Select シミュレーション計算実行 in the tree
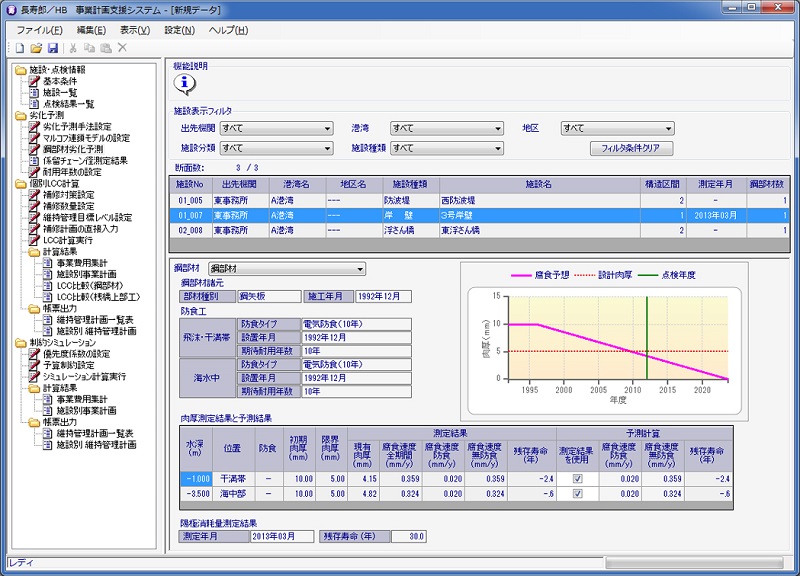This screenshot has height=576, width=800. click(x=83, y=376)
